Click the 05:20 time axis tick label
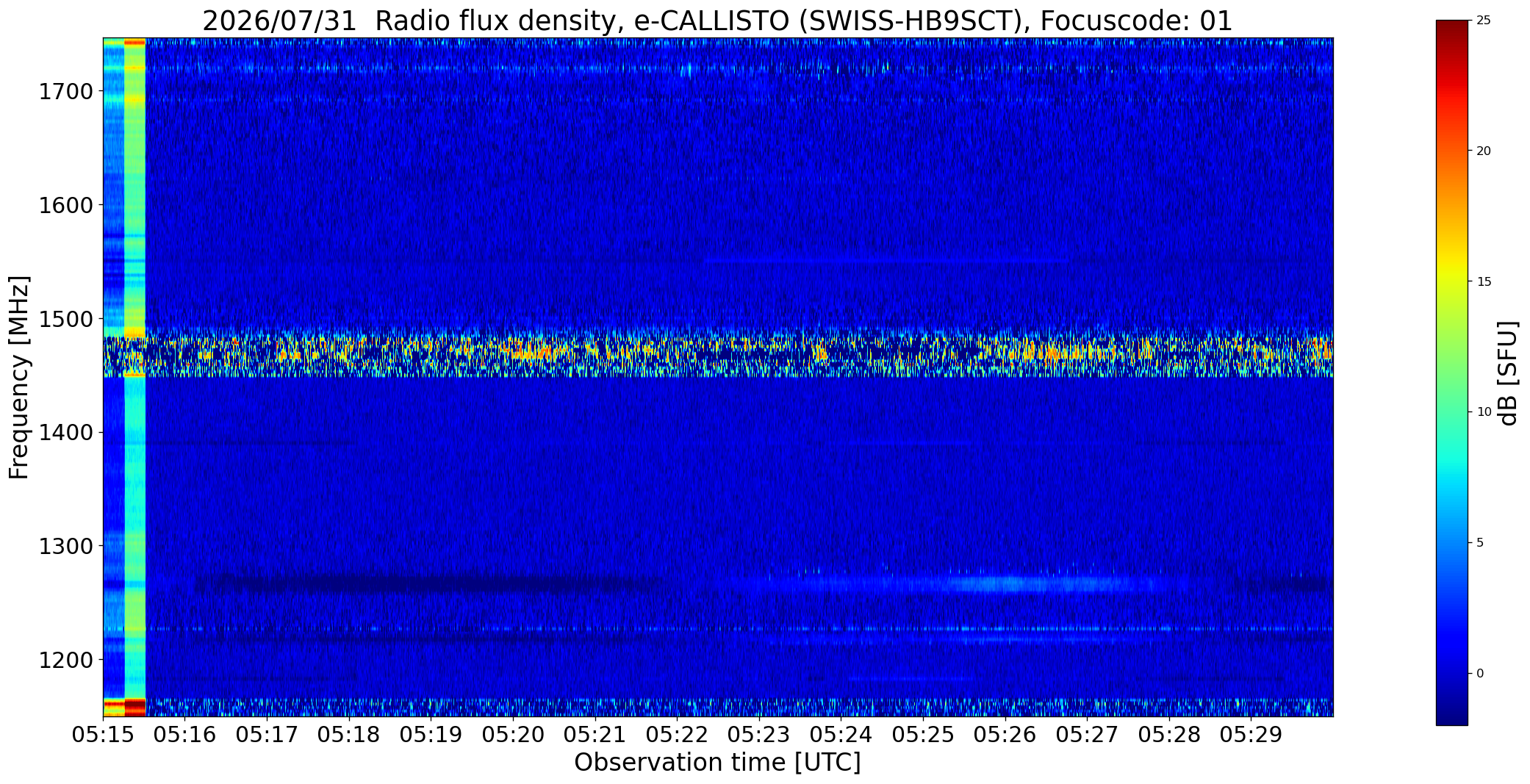Viewport: 1530px width, 784px height. pos(513,734)
